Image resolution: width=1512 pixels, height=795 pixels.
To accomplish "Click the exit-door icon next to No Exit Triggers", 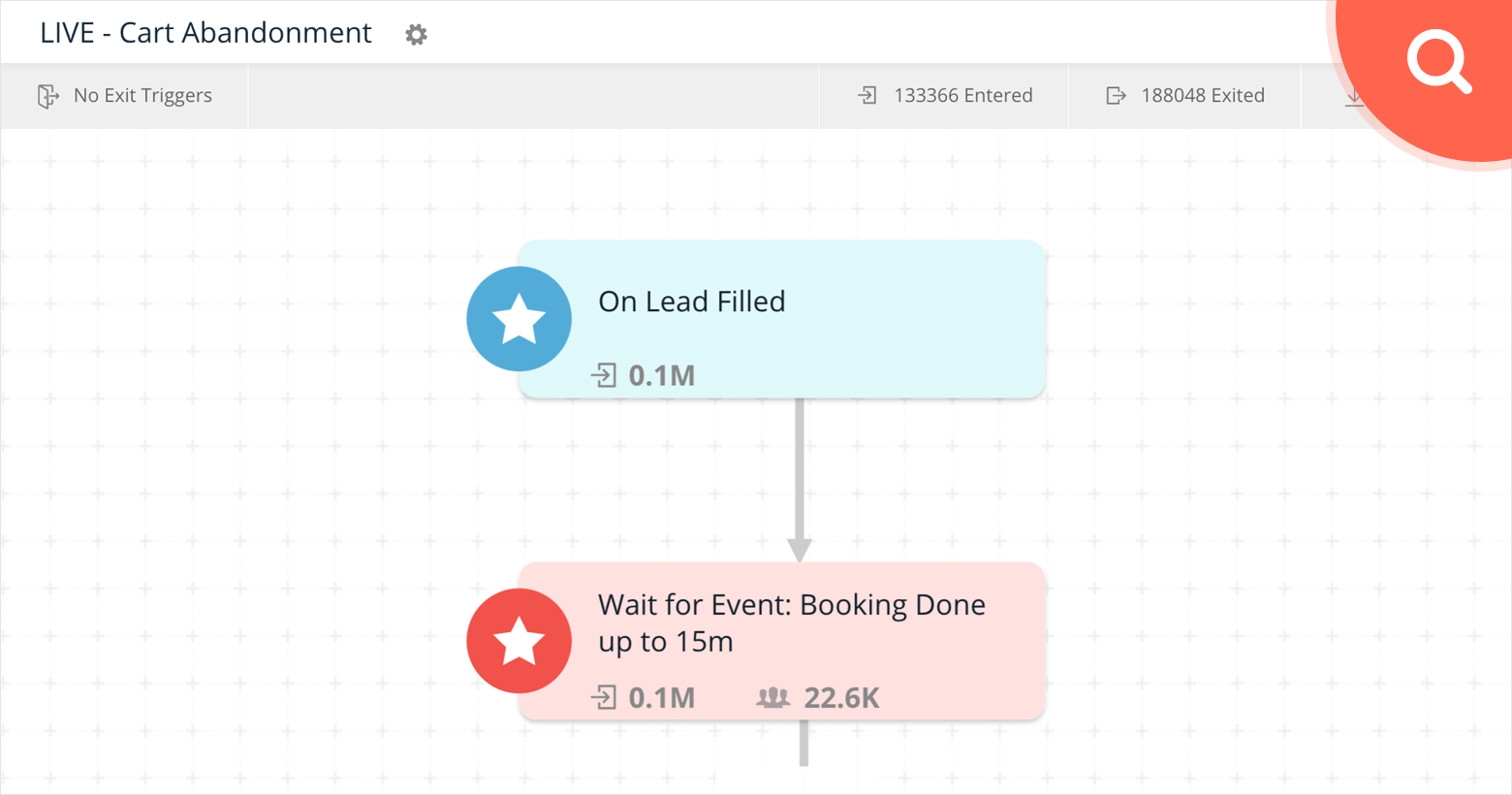I will [47, 95].
